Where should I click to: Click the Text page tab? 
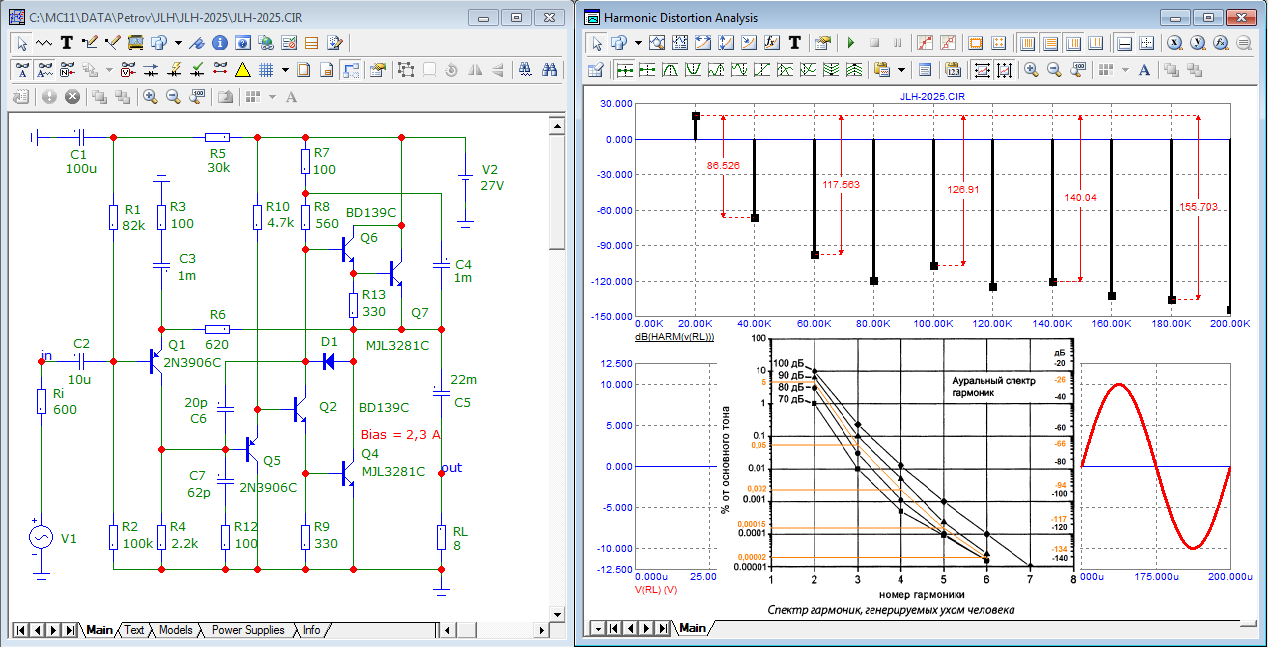point(134,630)
